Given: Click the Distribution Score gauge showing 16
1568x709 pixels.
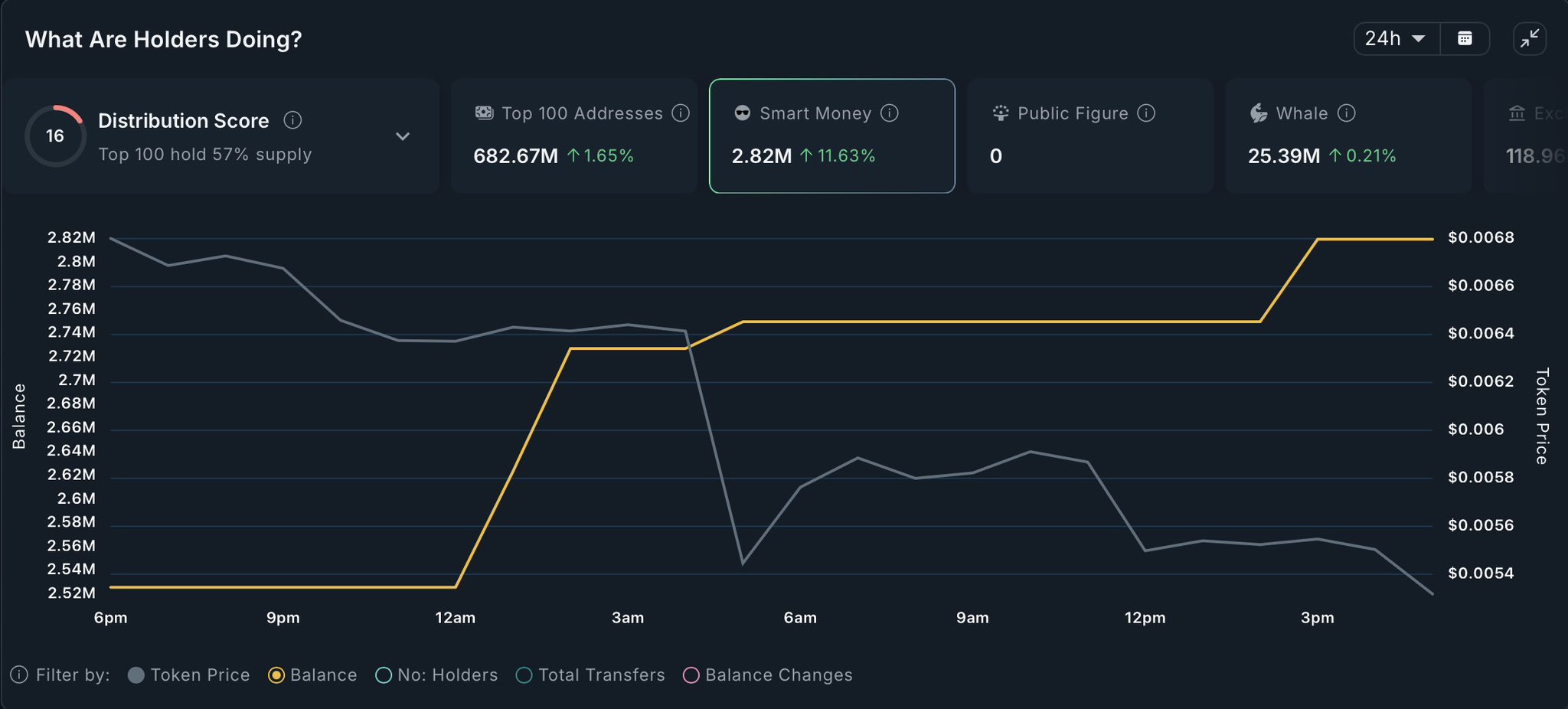Looking at the screenshot, I should click(x=54, y=136).
